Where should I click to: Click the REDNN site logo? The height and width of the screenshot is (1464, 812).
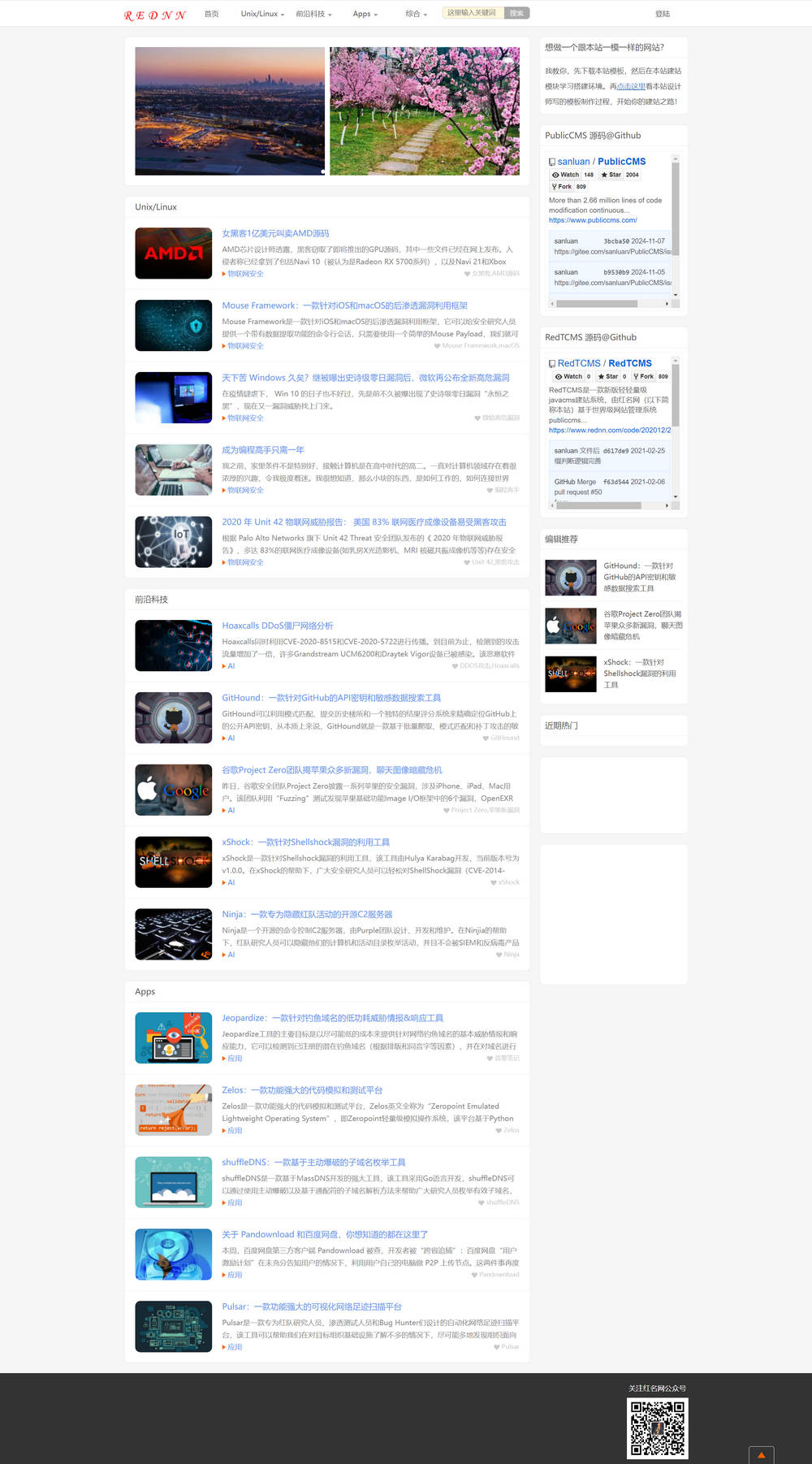coord(154,15)
